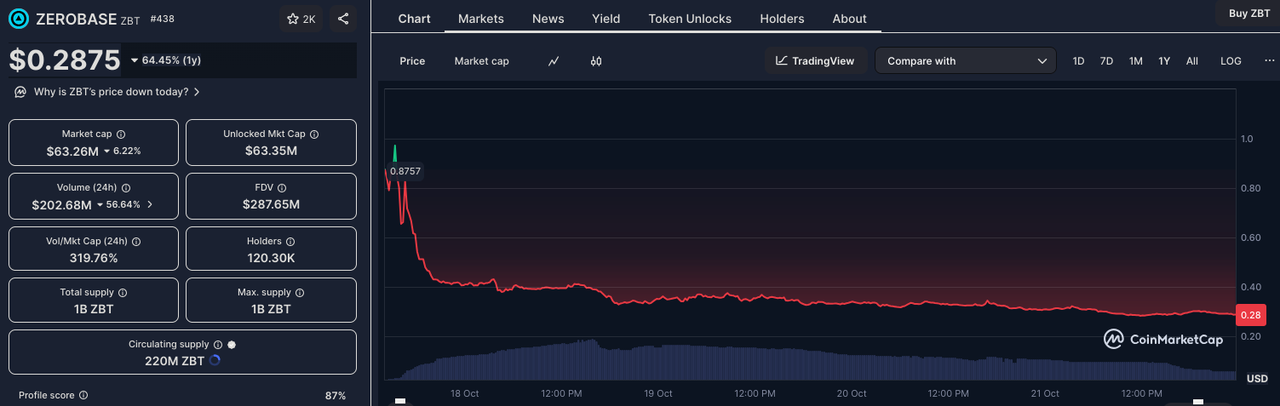The image size is (1280, 406).
Task: Click the $287.65M FDV value
Action: click(x=271, y=205)
